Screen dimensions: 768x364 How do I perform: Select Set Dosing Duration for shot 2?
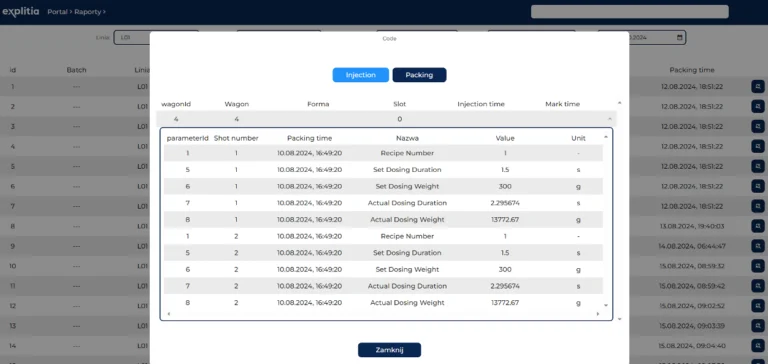point(384,253)
